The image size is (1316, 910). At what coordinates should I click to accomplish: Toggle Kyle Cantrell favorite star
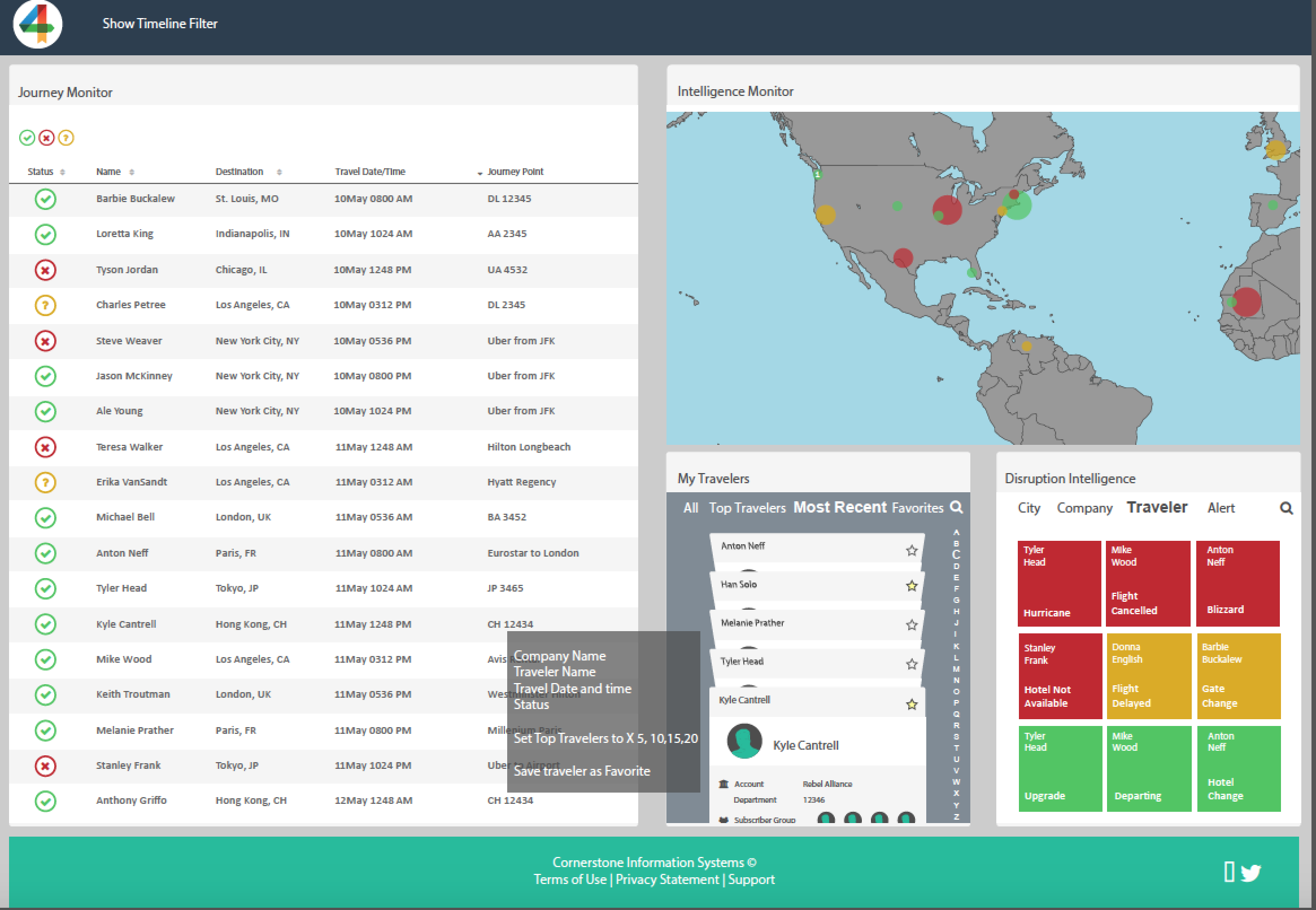pos(912,704)
